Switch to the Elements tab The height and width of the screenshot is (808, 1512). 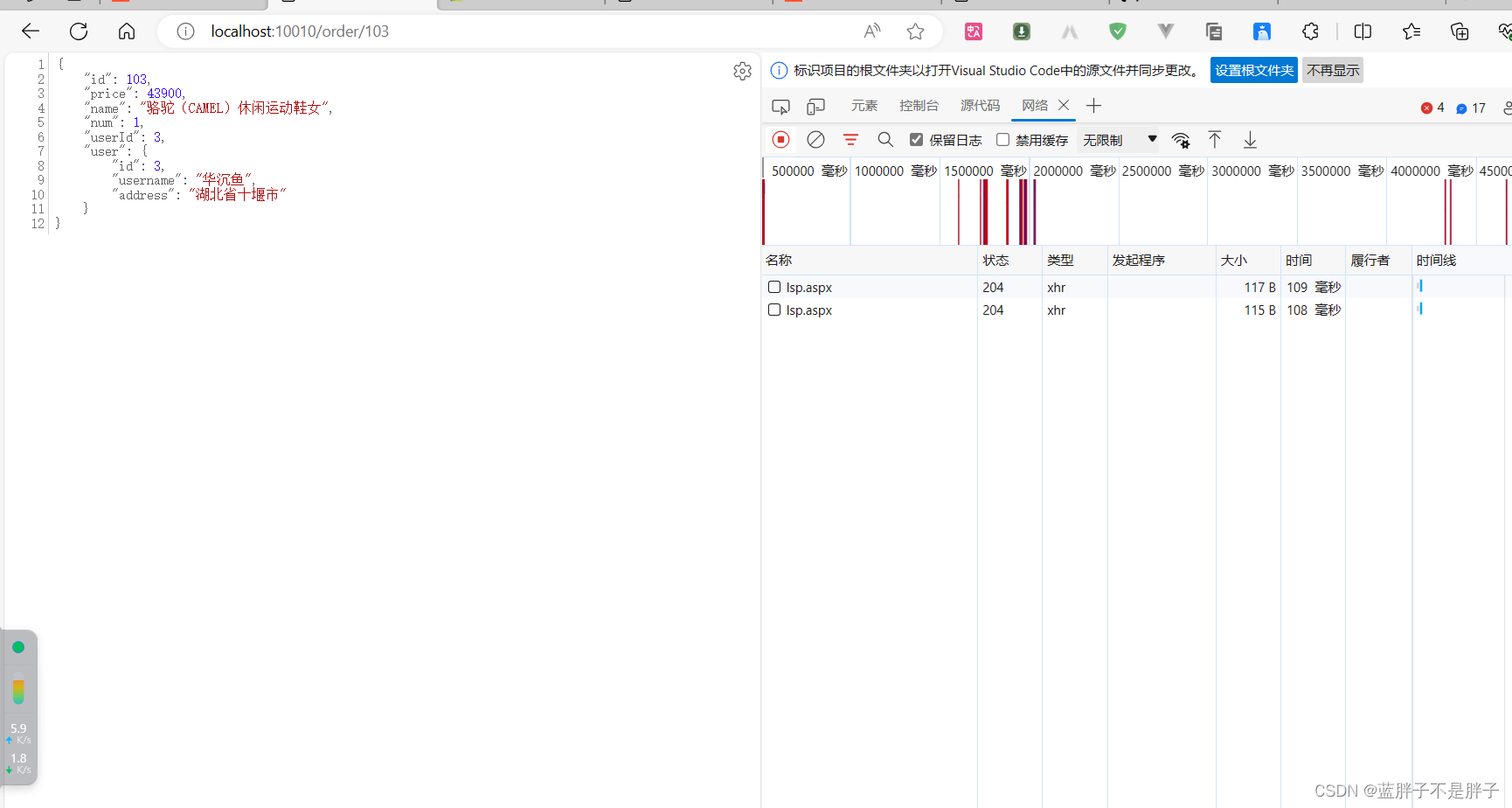(864, 106)
